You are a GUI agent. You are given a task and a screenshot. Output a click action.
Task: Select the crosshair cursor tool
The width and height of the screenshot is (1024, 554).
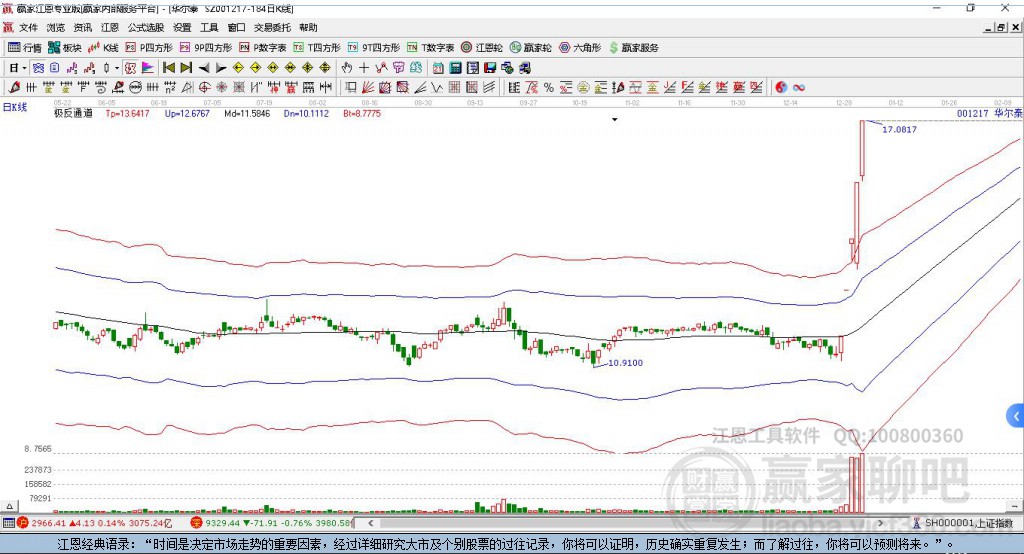point(364,68)
